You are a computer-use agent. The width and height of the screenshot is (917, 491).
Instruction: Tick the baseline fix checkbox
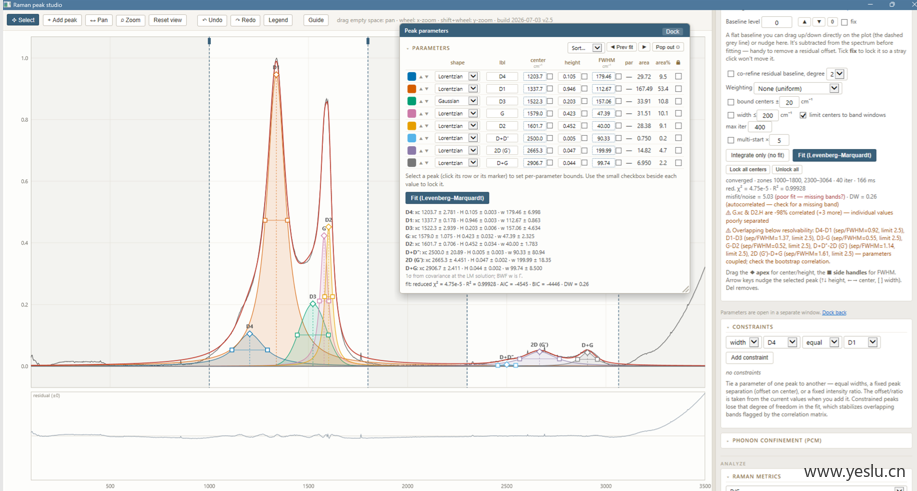844,22
